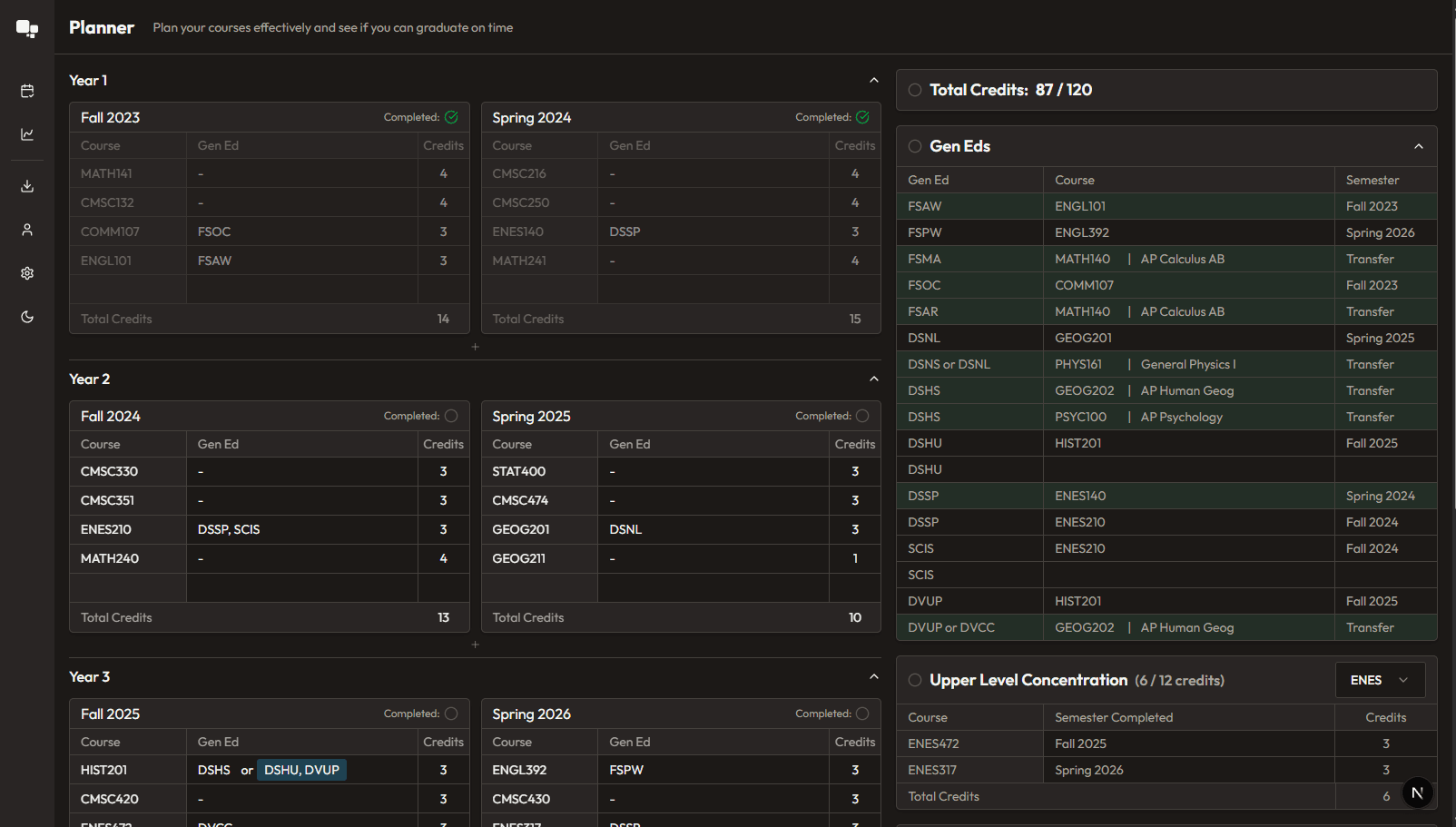The width and height of the screenshot is (1456, 827).
Task: Toggle Spring 2024 completed checkmark
Action: pos(862,117)
